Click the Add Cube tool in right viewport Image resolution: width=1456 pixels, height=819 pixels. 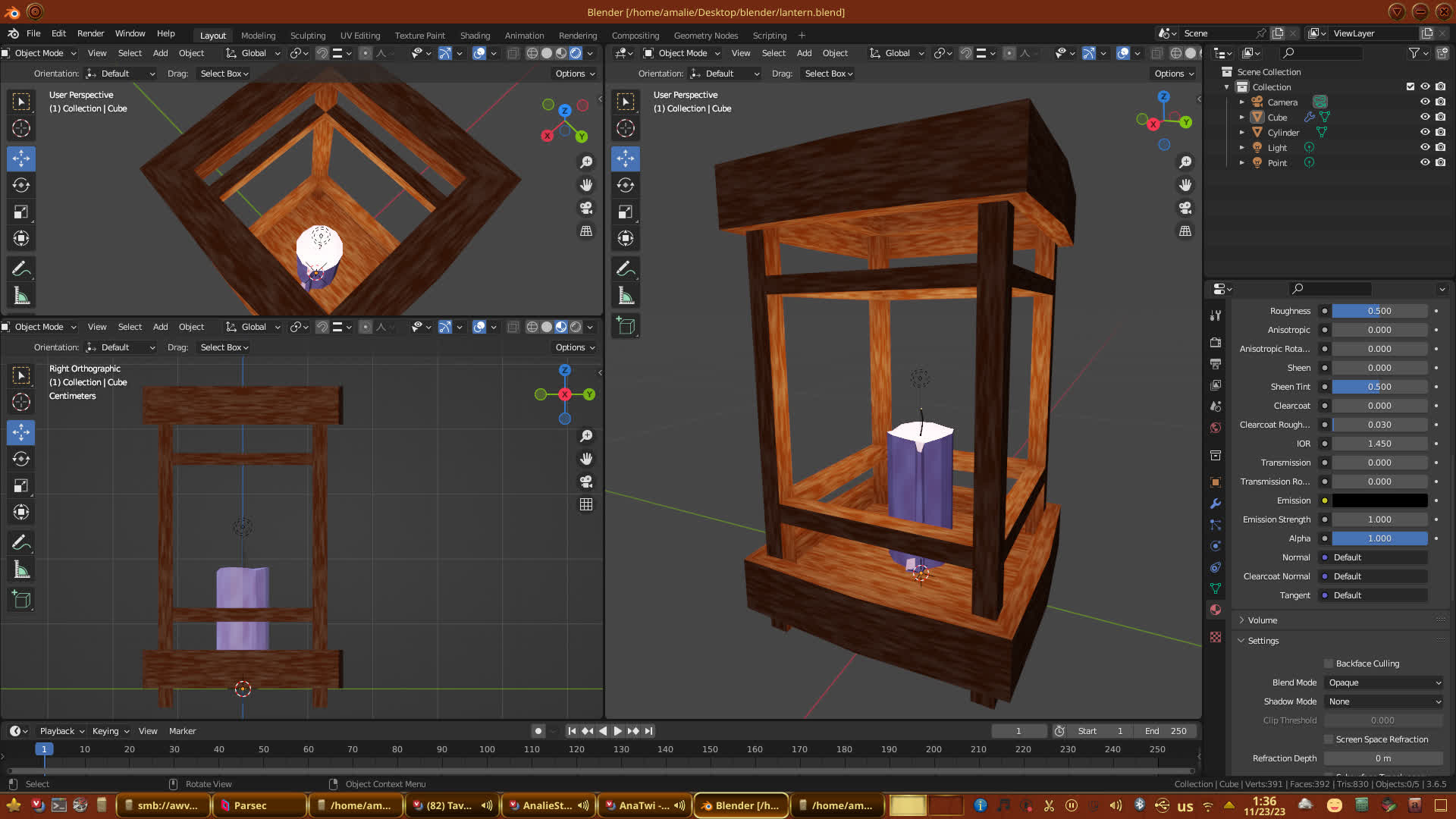(626, 326)
